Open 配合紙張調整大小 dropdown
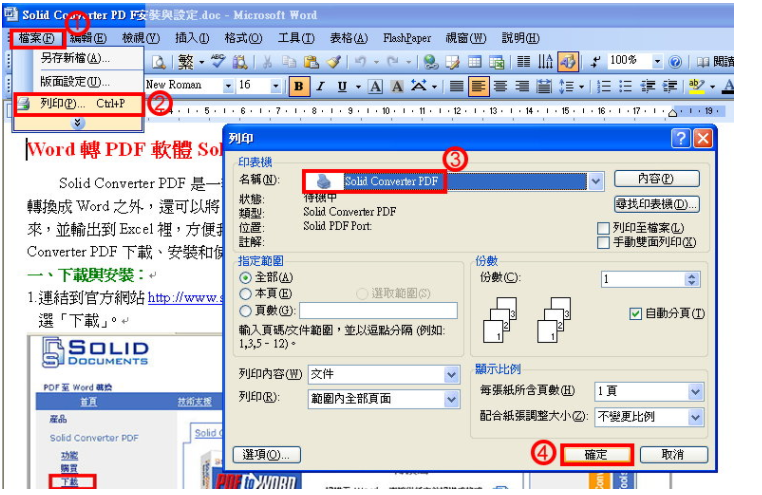 (695, 417)
